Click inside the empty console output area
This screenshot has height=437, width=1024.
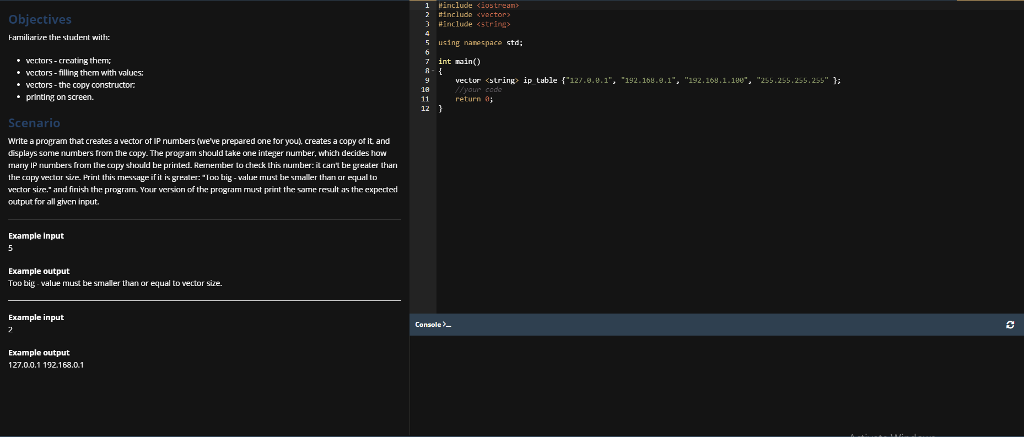pos(716,385)
